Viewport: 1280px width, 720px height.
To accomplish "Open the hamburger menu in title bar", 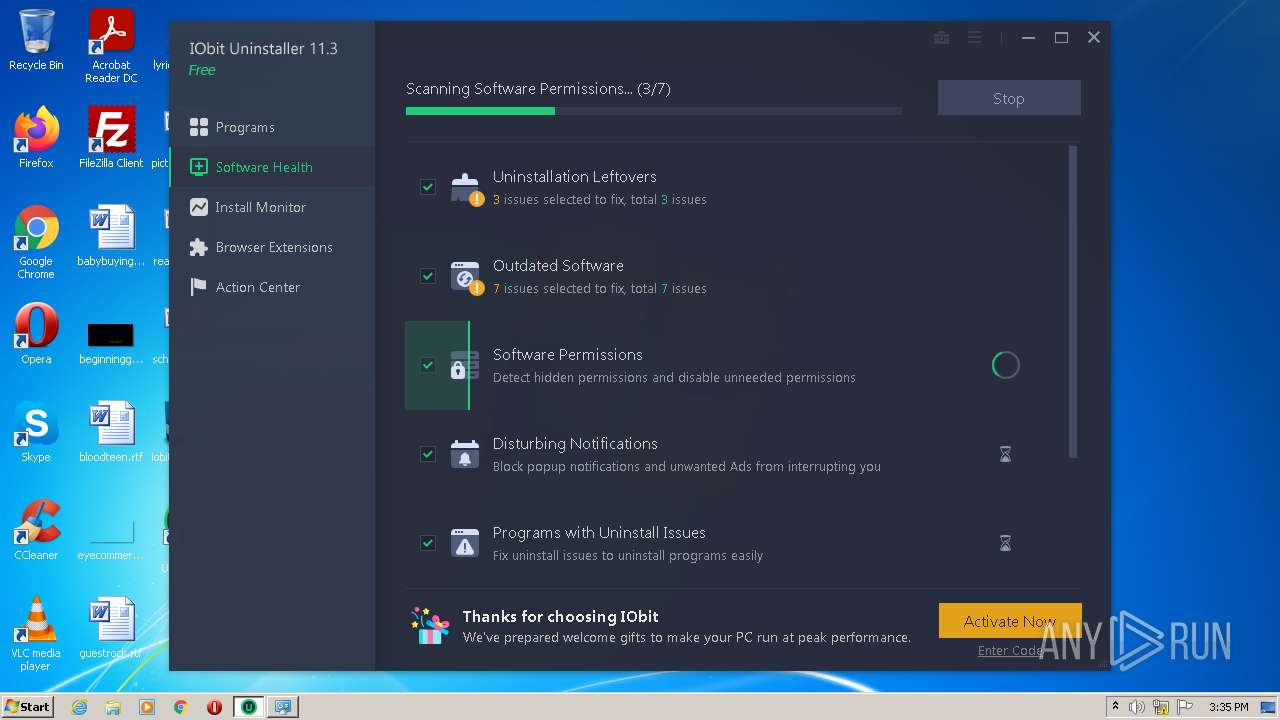I will tap(974, 37).
